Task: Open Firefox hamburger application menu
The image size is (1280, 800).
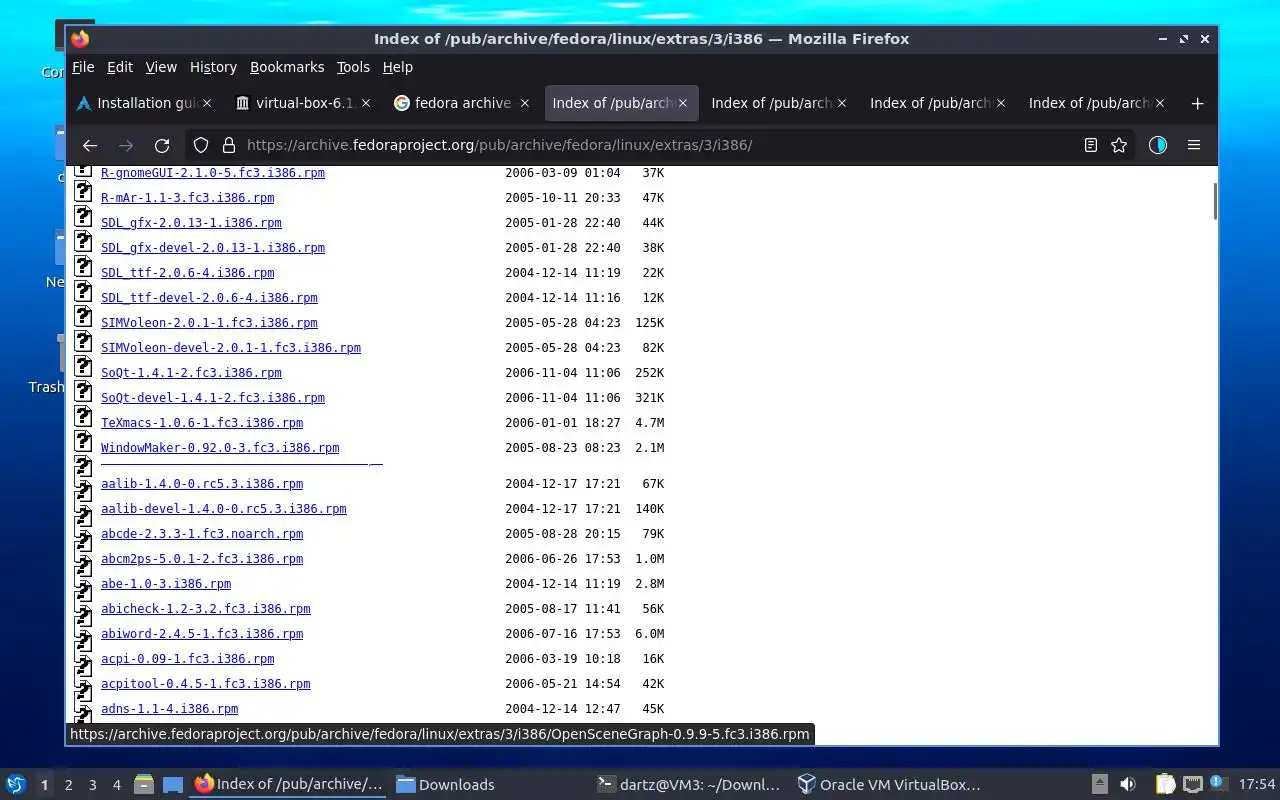Action: 1194,145
